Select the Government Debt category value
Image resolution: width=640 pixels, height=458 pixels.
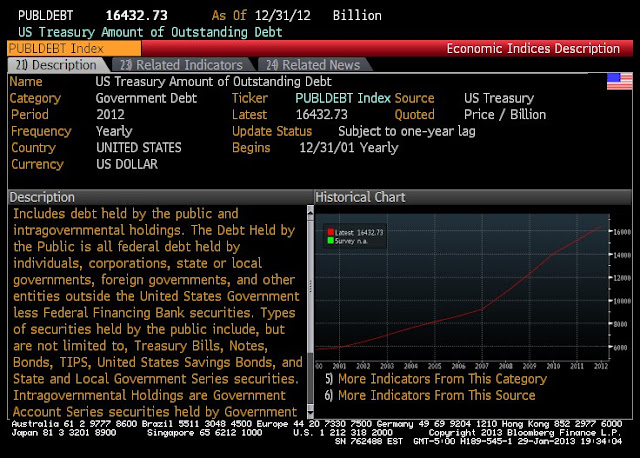point(146,98)
